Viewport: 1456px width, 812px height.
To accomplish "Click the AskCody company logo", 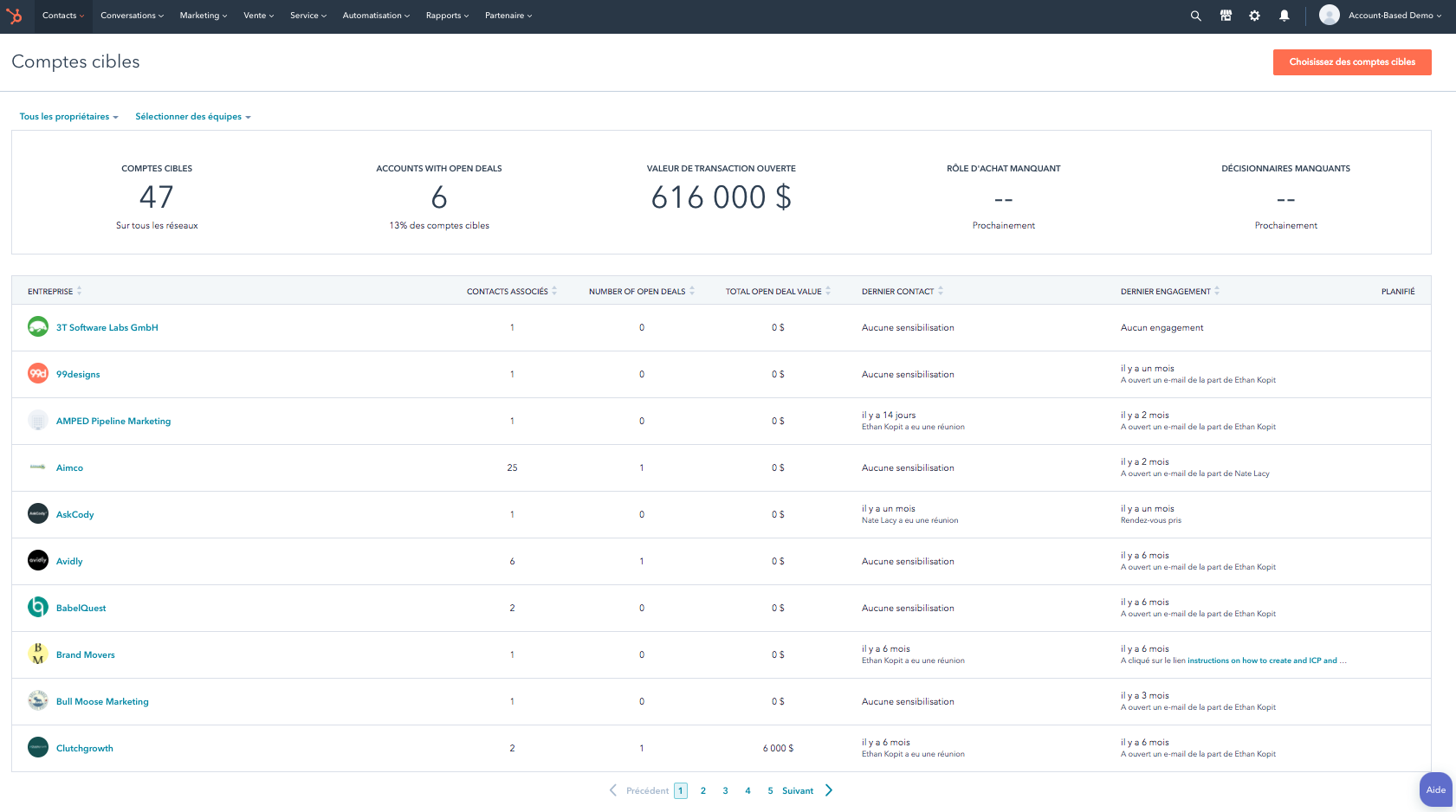I will (x=37, y=513).
